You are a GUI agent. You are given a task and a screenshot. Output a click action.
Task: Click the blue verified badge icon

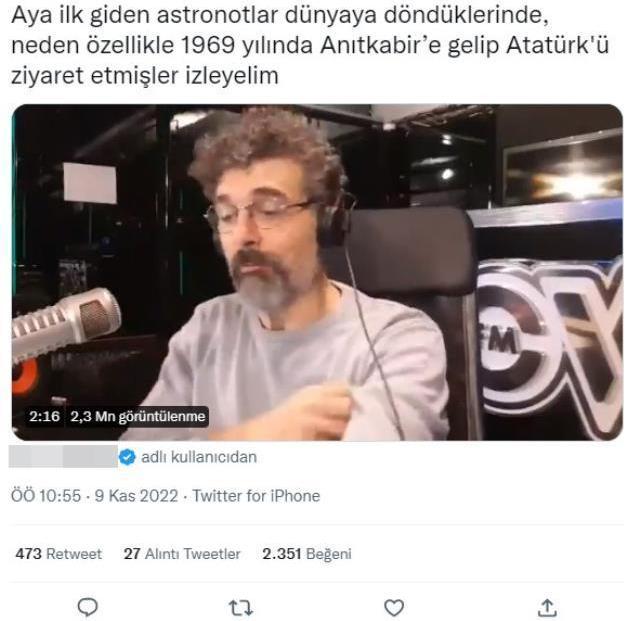[x=127, y=456]
